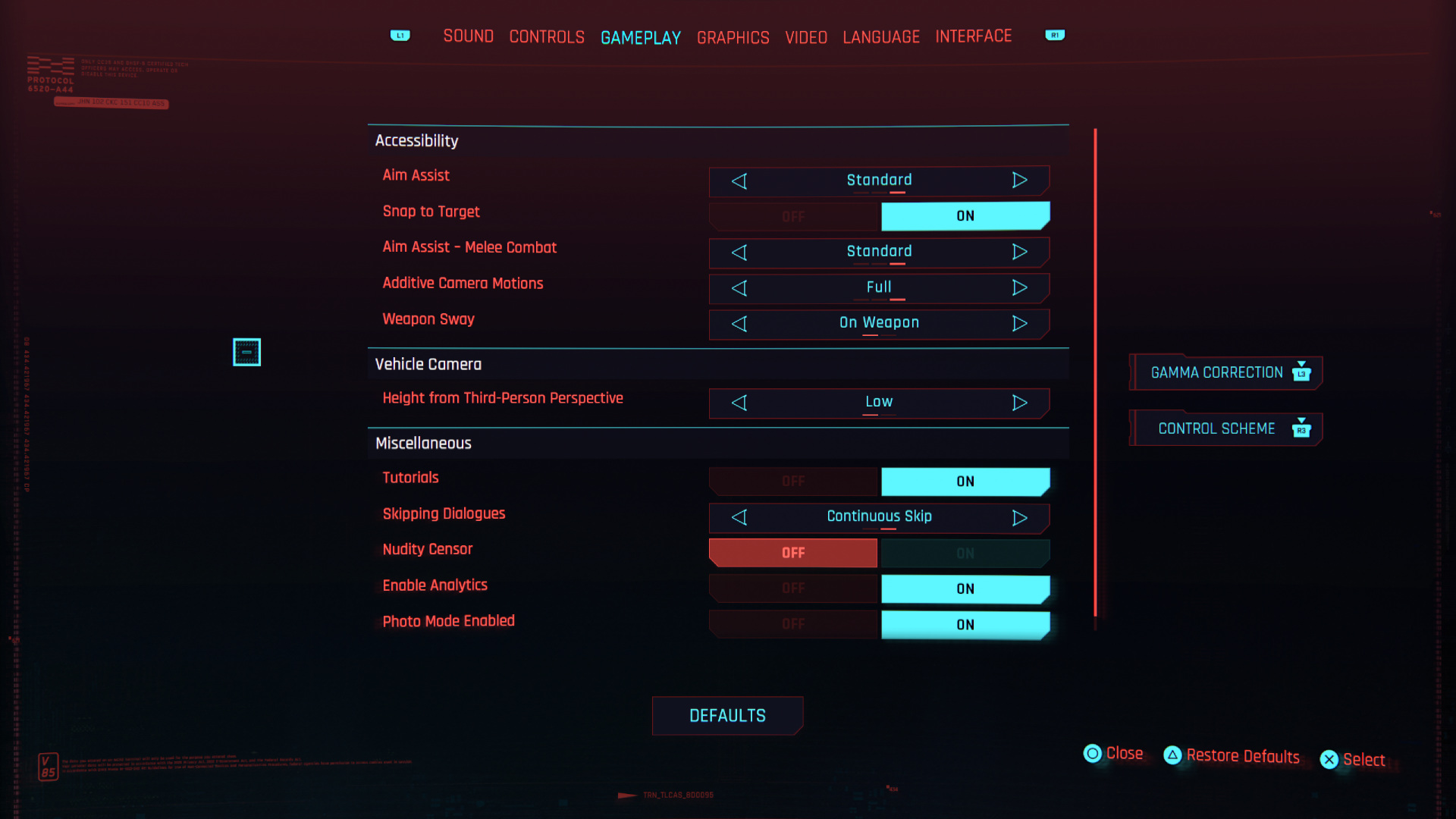
Task: Expand Aim Assist options dropdown
Action: [x=1019, y=180]
